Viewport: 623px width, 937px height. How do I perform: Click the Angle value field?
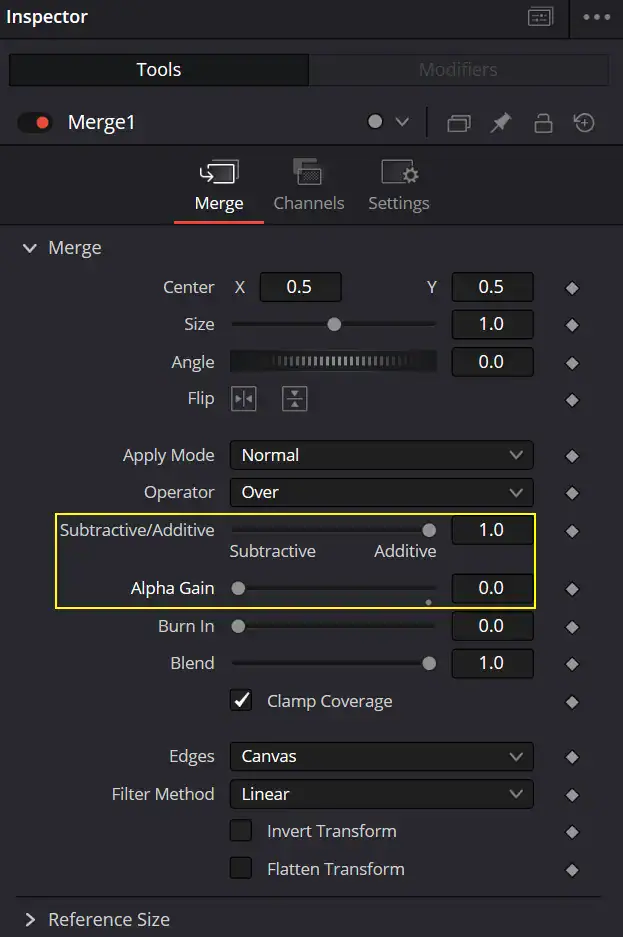point(492,362)
